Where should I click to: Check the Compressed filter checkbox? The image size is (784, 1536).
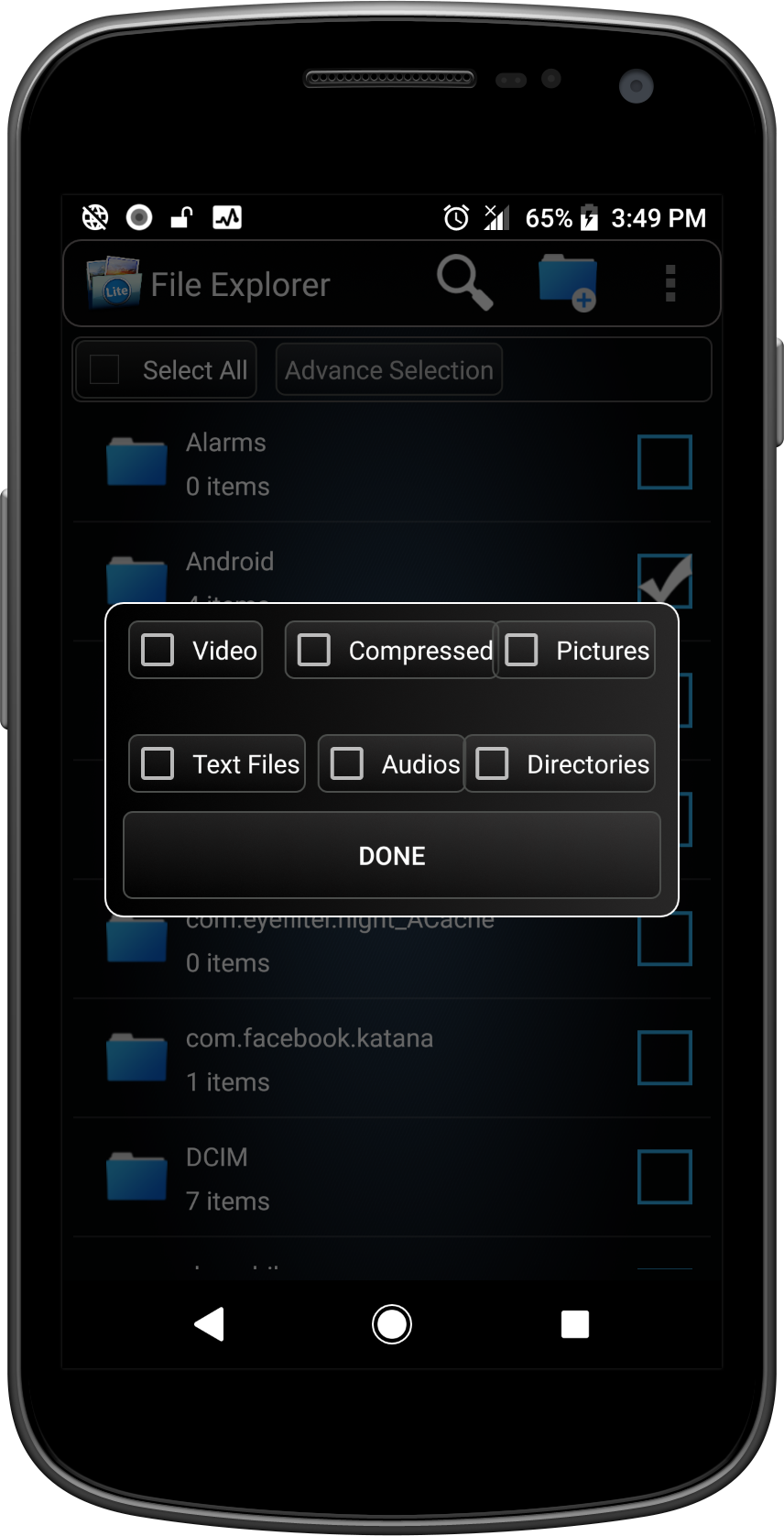314,650
